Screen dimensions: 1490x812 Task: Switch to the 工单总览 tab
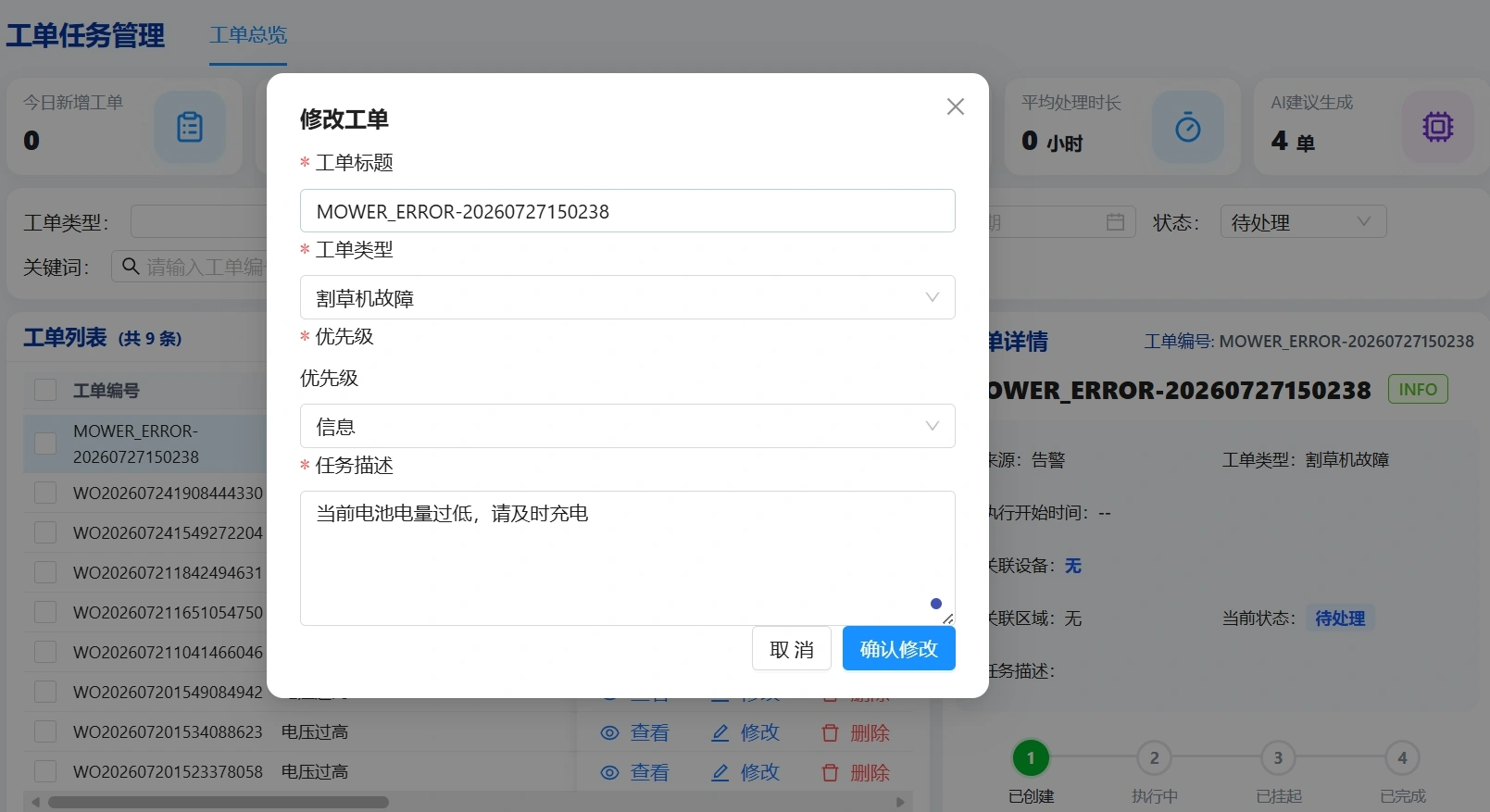(x=248, y=35)
